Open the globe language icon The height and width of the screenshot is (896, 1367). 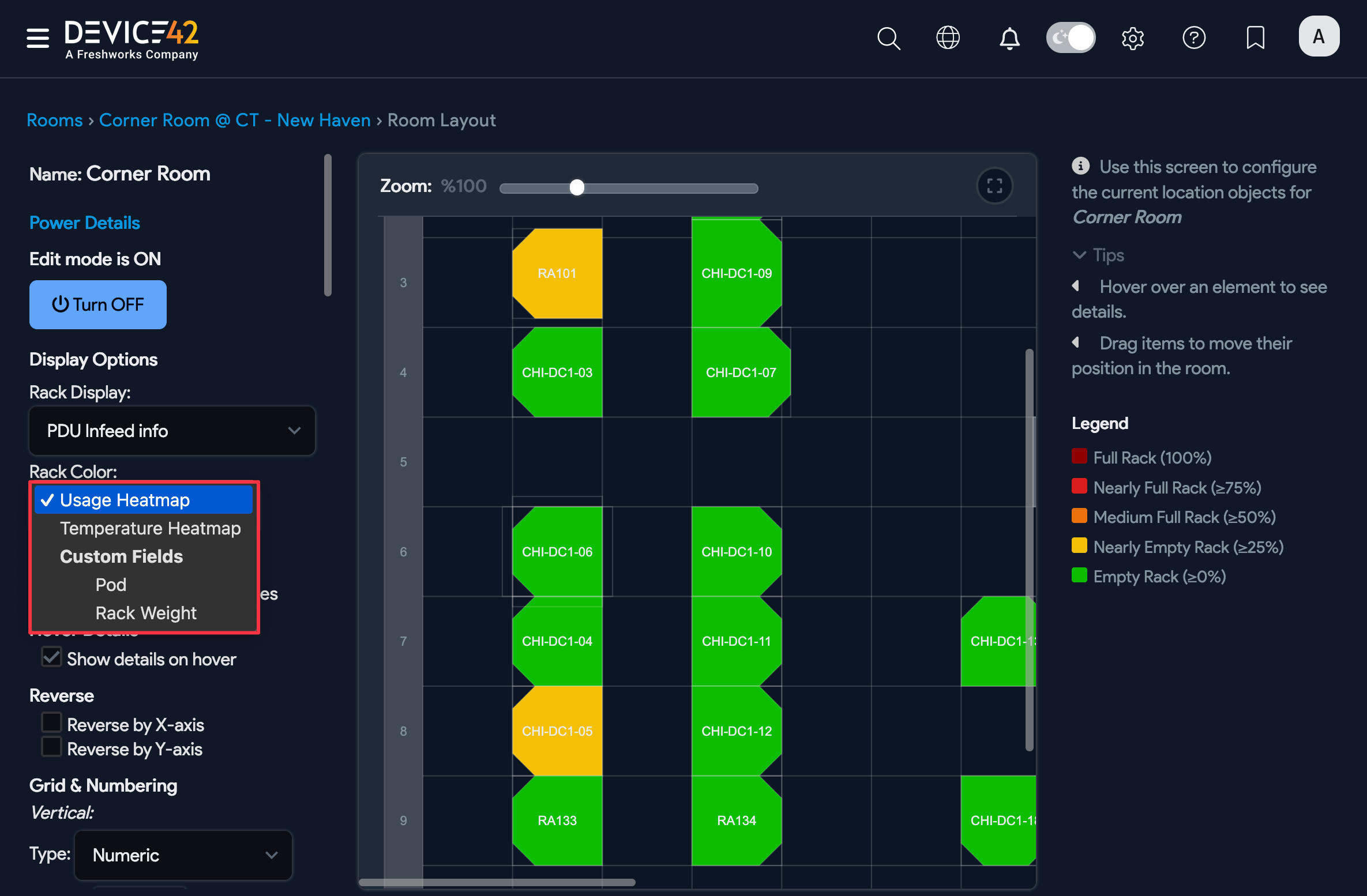(948, 38)
